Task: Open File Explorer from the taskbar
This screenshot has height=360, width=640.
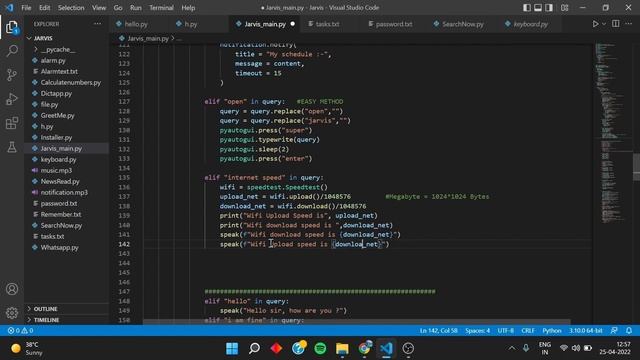Action: [342, 348]
